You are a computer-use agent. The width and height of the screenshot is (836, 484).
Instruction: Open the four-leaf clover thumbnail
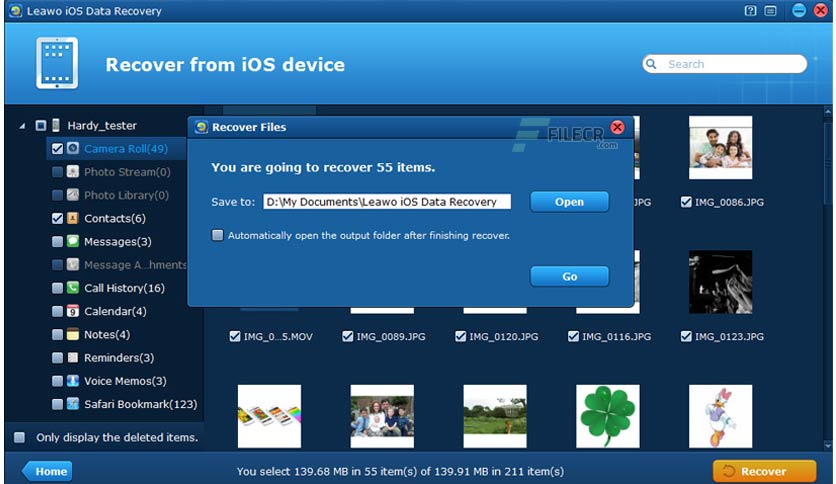608,416
